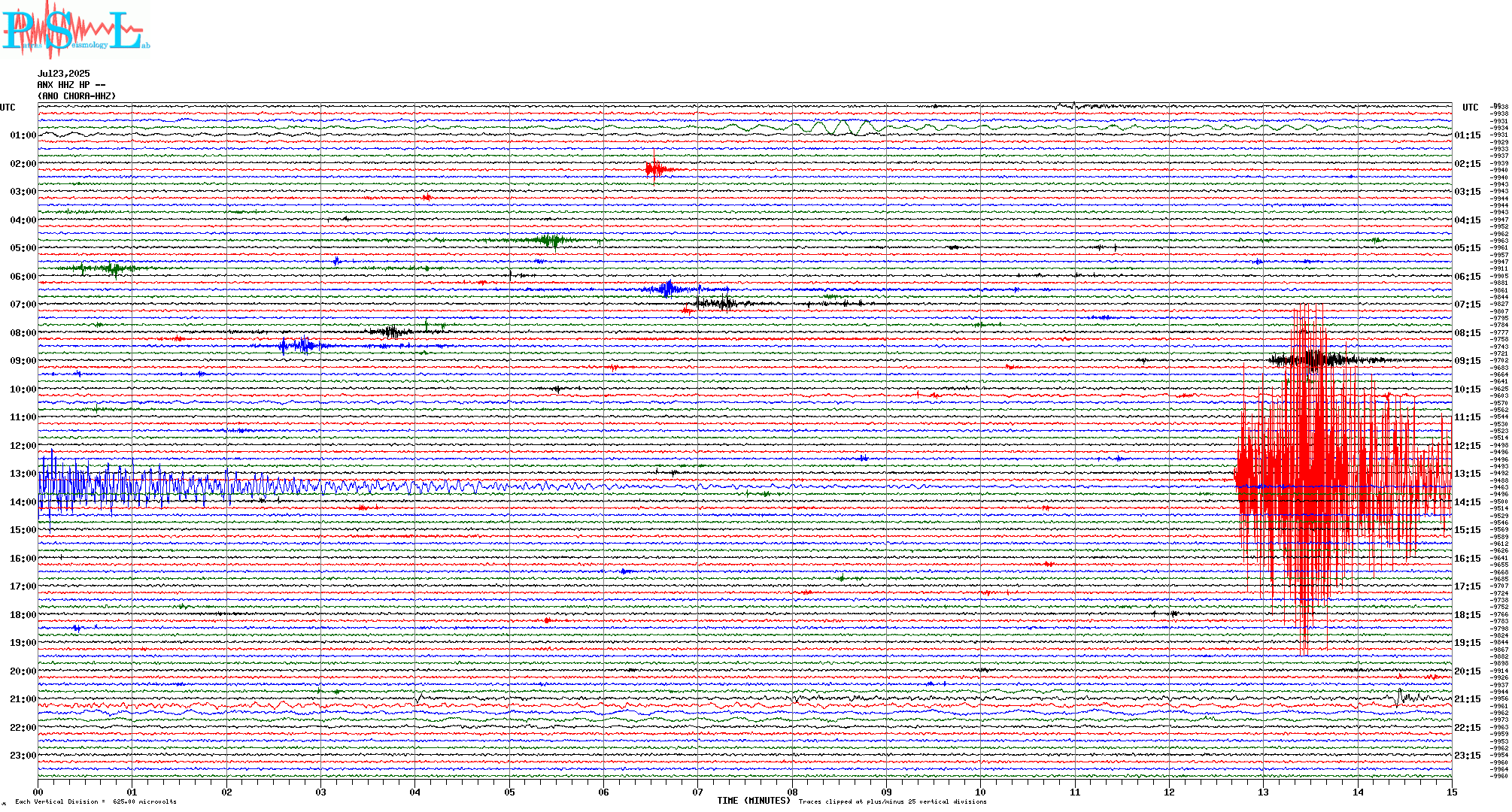Click the Each Vertical Division microvolts note
1512x812 pixels.
96,801
